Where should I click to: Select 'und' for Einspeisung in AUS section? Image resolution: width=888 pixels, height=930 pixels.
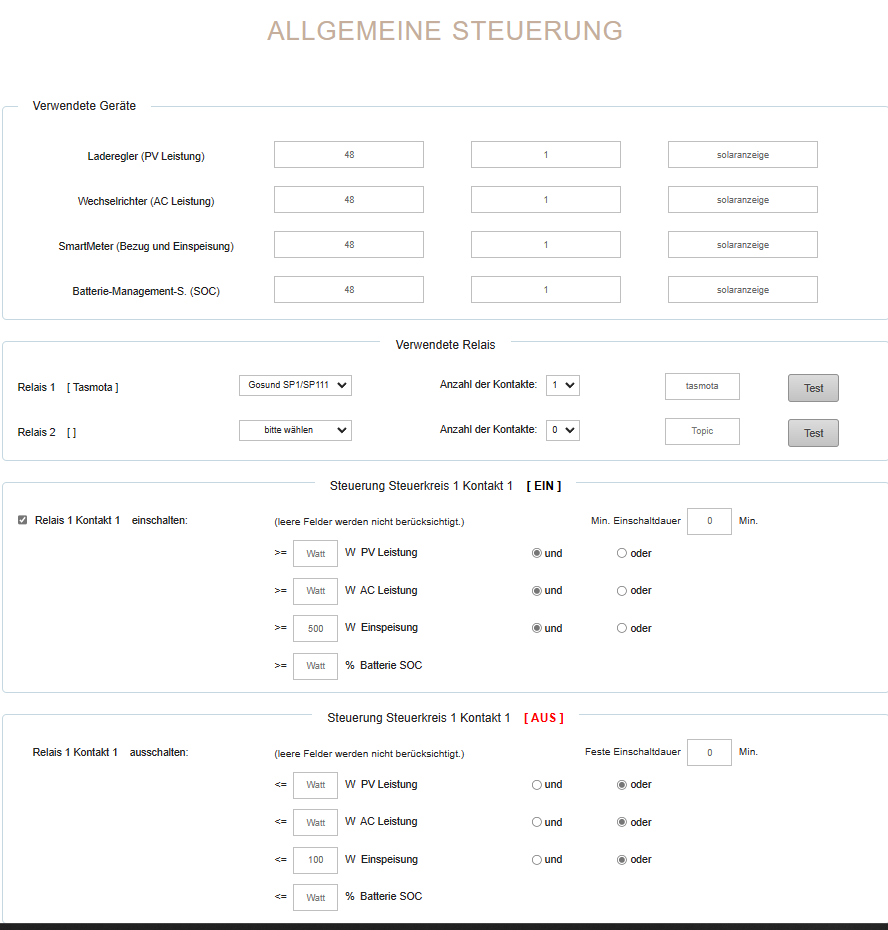pos(537,859)
